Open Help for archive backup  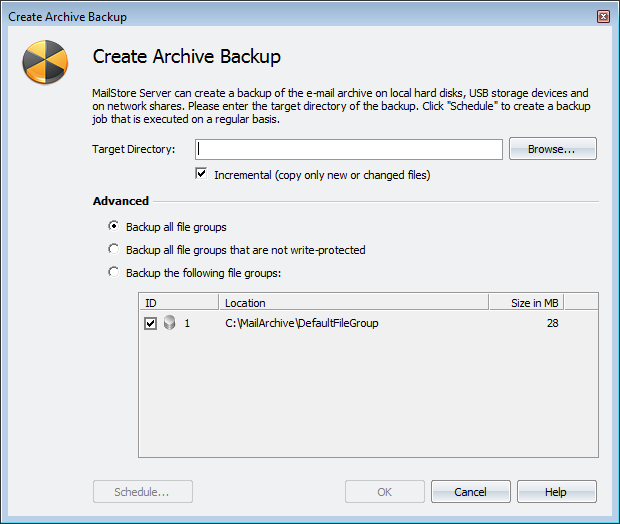tap(556, 492)
